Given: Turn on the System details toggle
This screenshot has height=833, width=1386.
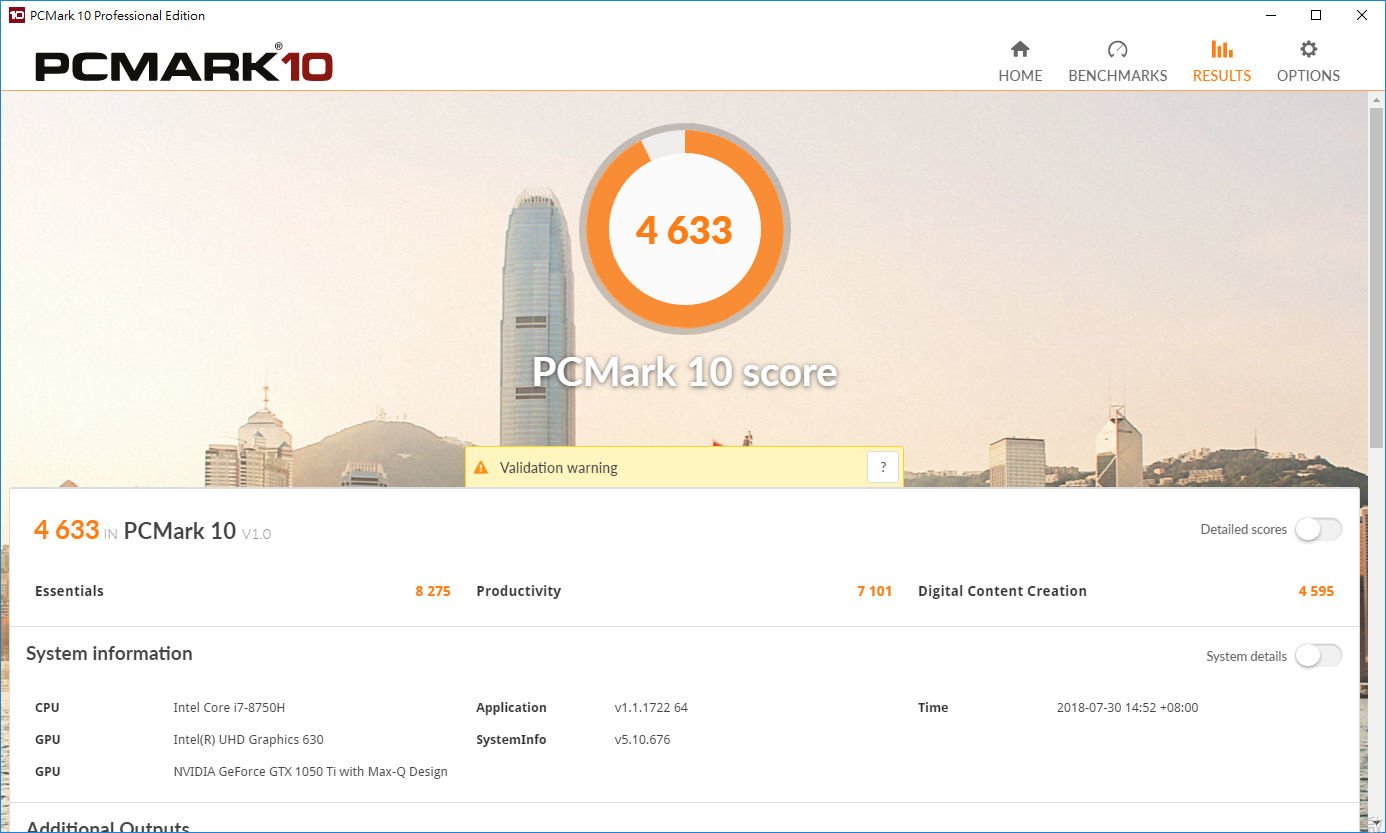Looking at the screenshot, I should coord(1318,656).
